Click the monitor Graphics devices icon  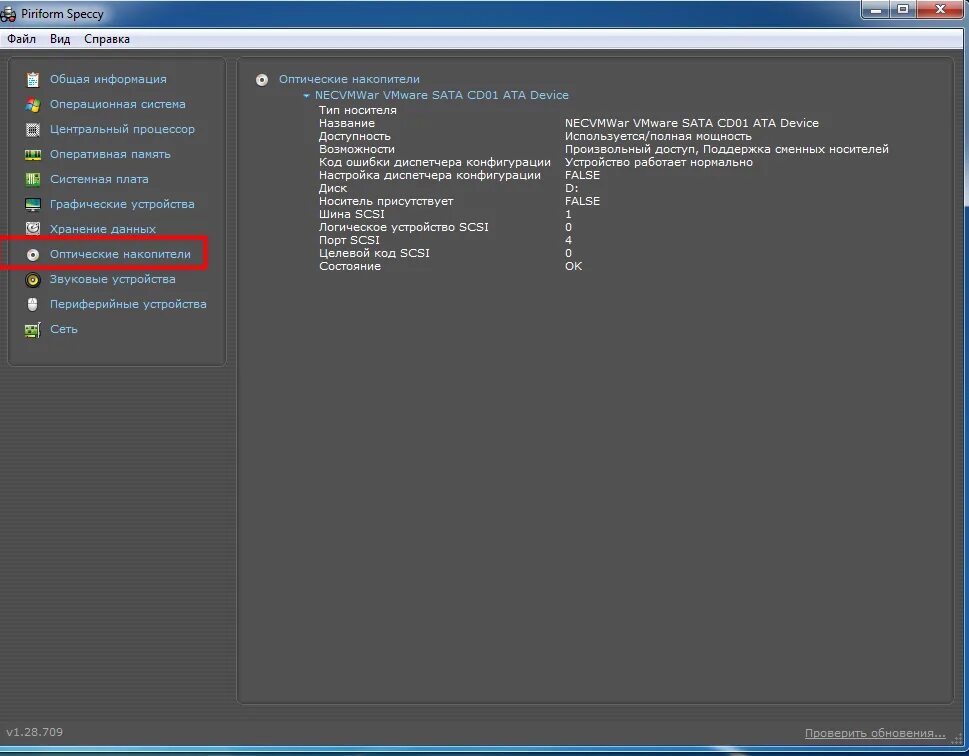click(x=33, y=204)
